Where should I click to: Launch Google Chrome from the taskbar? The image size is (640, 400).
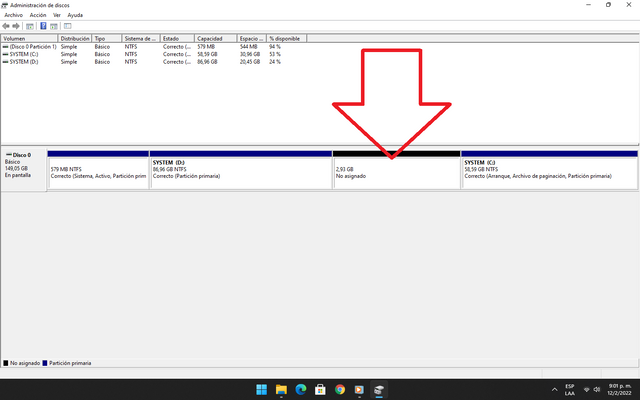click(x=340, y=389)
